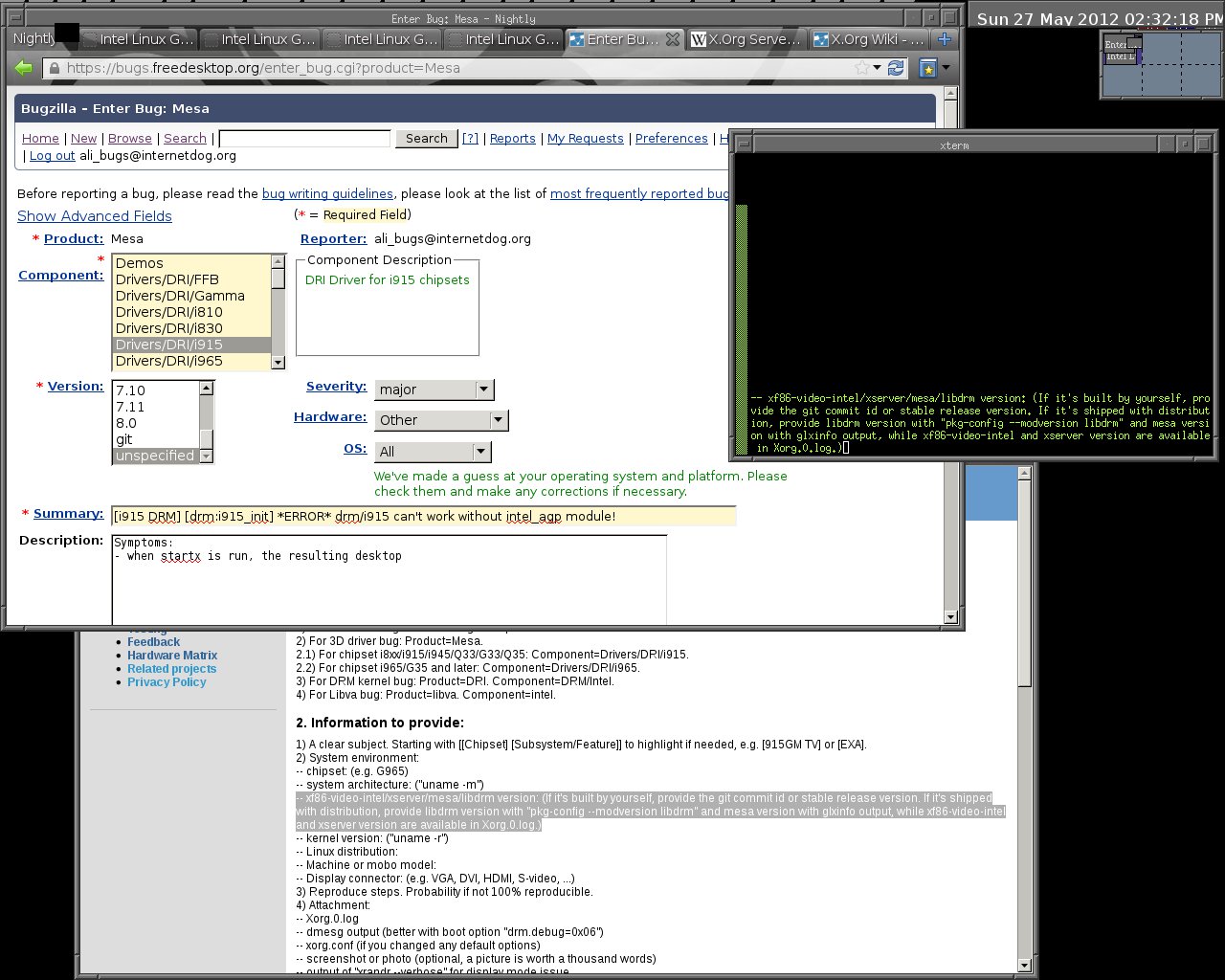Image resolution: width=1225 pixels, height=980 pixels.
Task: Bookmark this page with the star icon
Action: 861,68
